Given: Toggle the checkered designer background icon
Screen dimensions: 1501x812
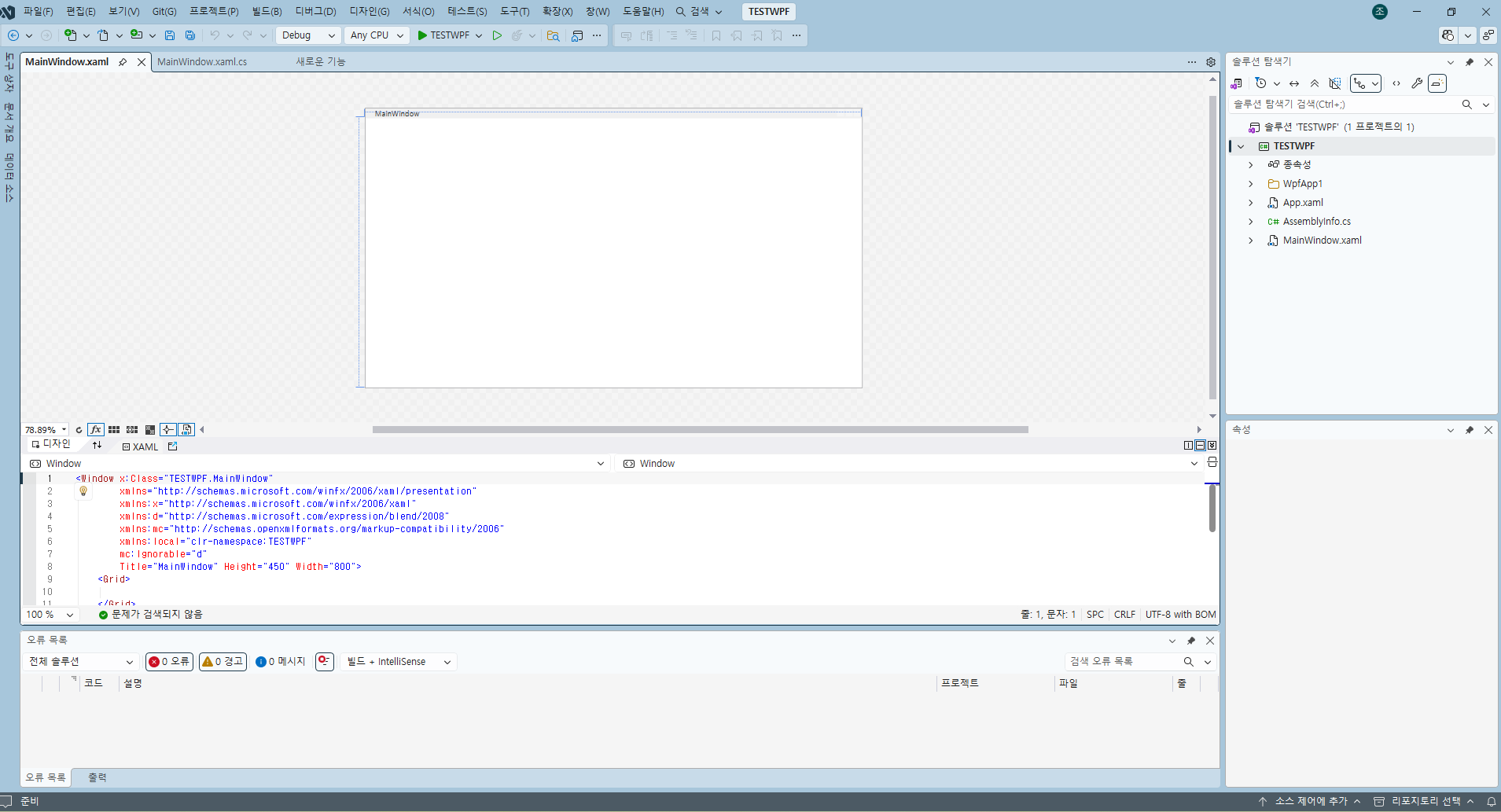Looking at the screenshot, I should point(150,430).
